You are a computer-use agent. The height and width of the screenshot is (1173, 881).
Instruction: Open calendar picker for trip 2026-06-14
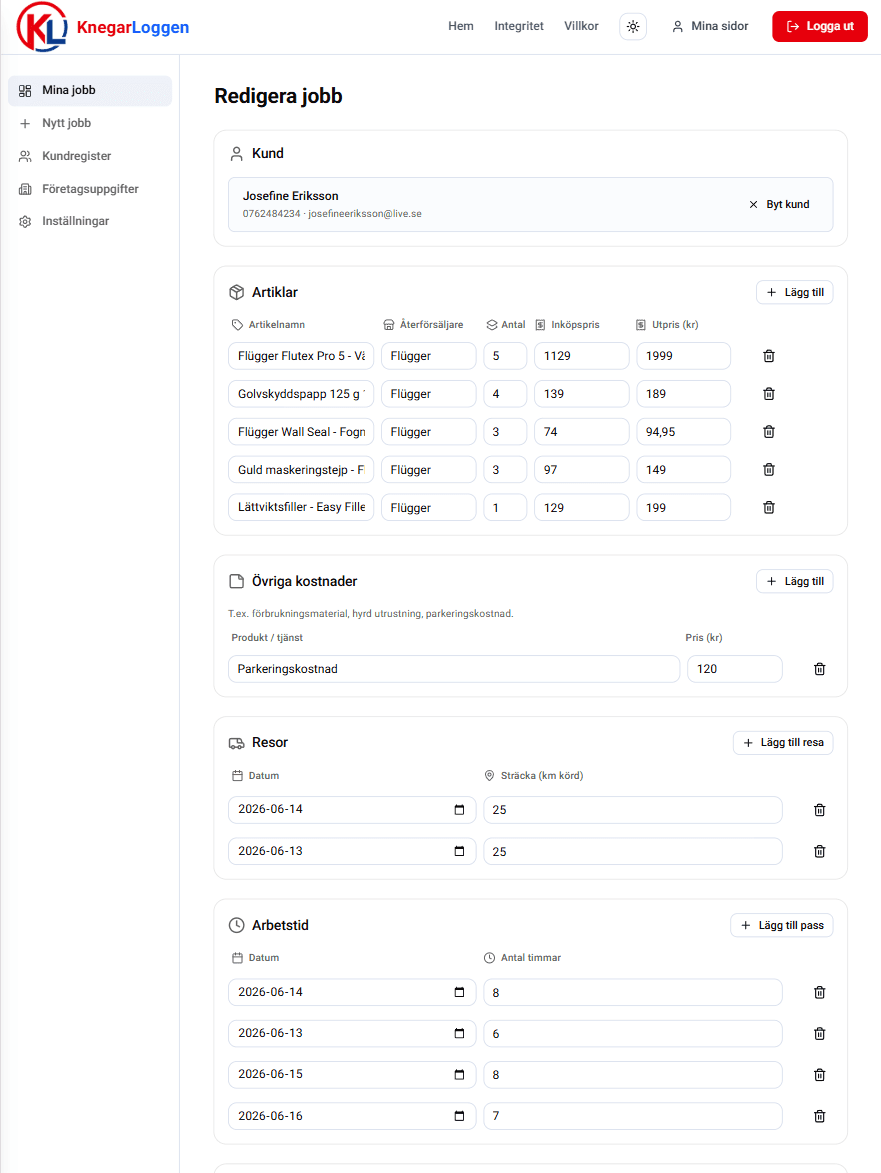pos(459,809)
